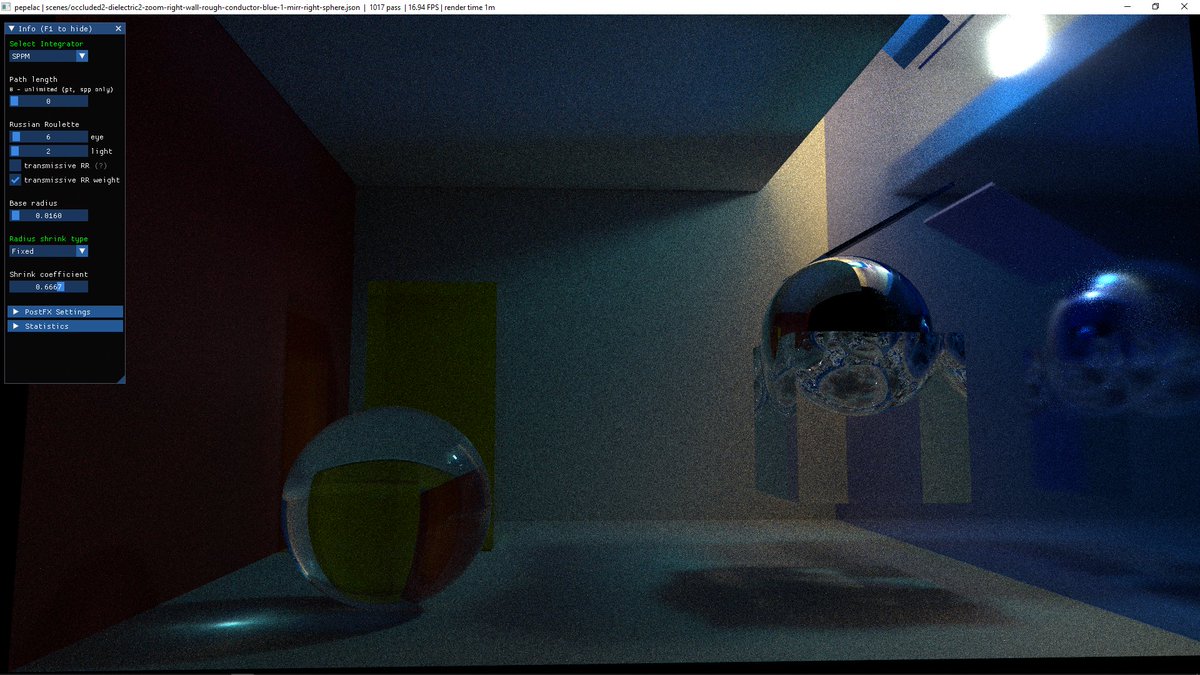Edit the Shrink coefficient value 0.6667
Image resolution: width=1200 pixels, height=675 pixels.
[x=48, y=287]
